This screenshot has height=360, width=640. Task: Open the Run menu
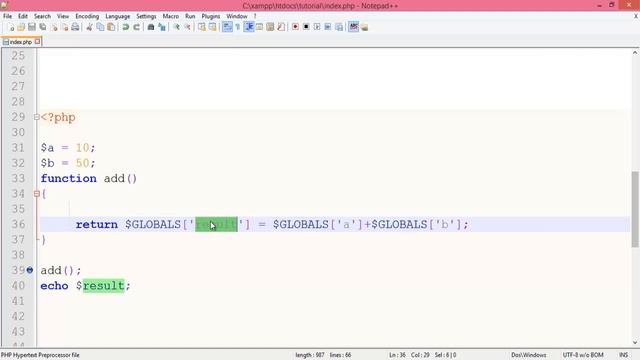[x=190, y=16]
